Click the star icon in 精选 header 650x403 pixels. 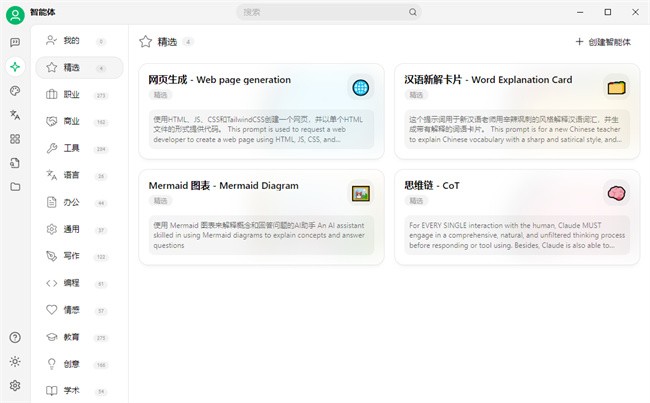146,41
